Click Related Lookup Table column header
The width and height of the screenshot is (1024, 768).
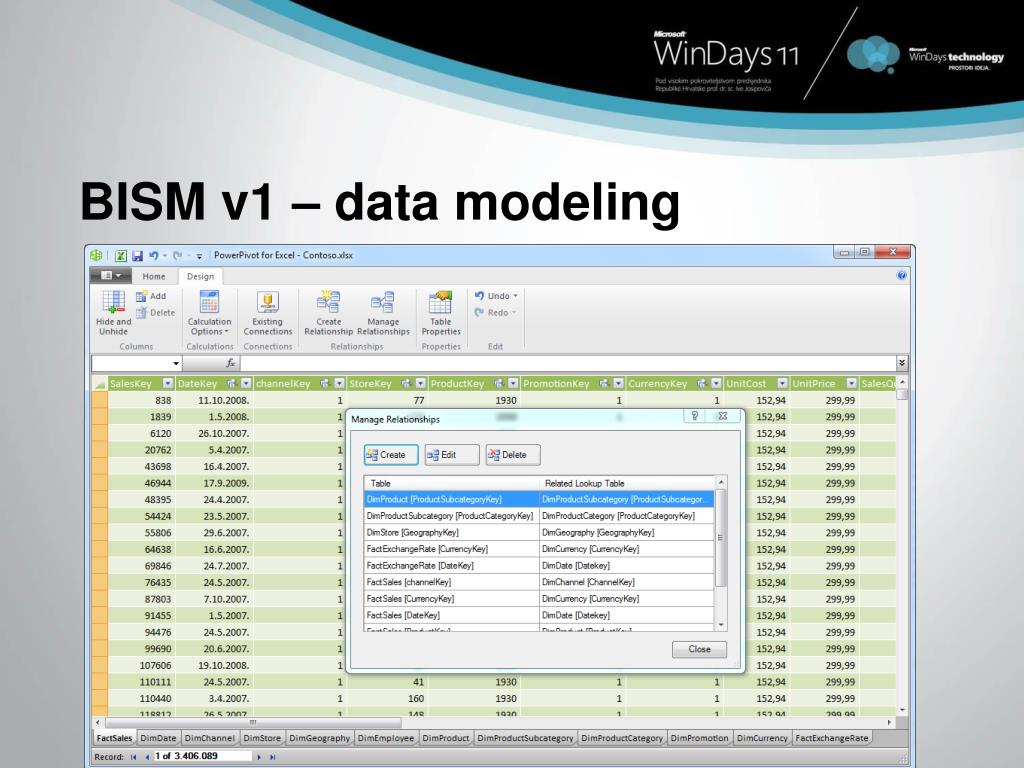click(627, 483)
